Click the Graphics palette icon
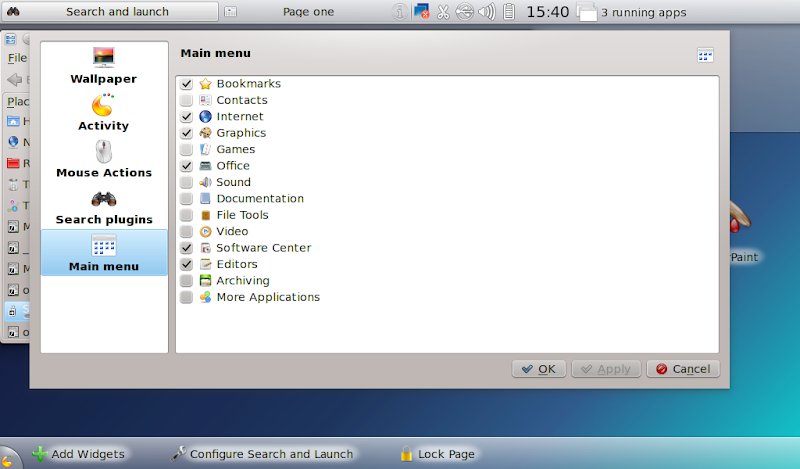Image resolution: width=800 pixels, height=469 pixels. pyautogui.click(x=205, y=133)
